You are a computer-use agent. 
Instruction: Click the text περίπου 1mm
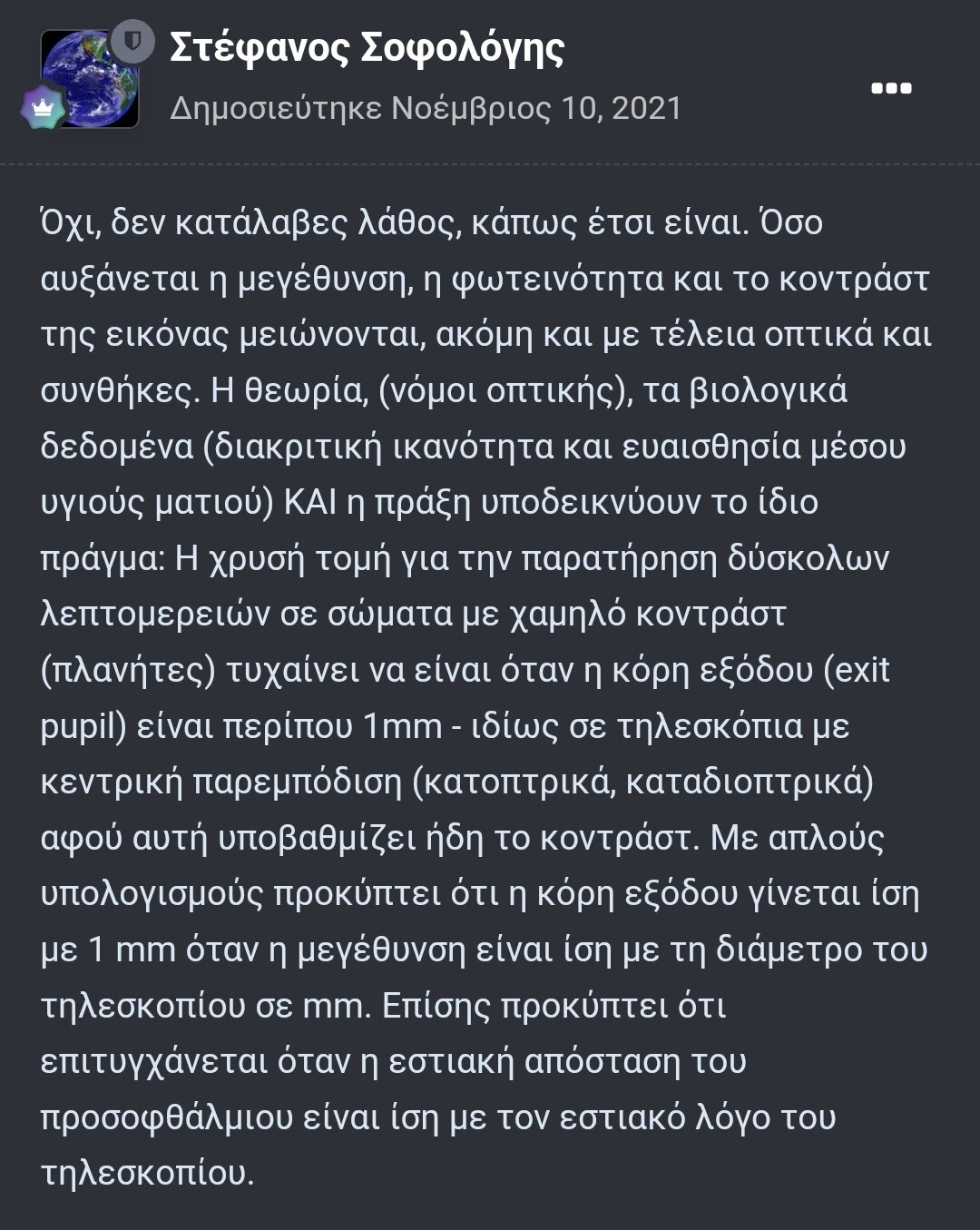334,727
